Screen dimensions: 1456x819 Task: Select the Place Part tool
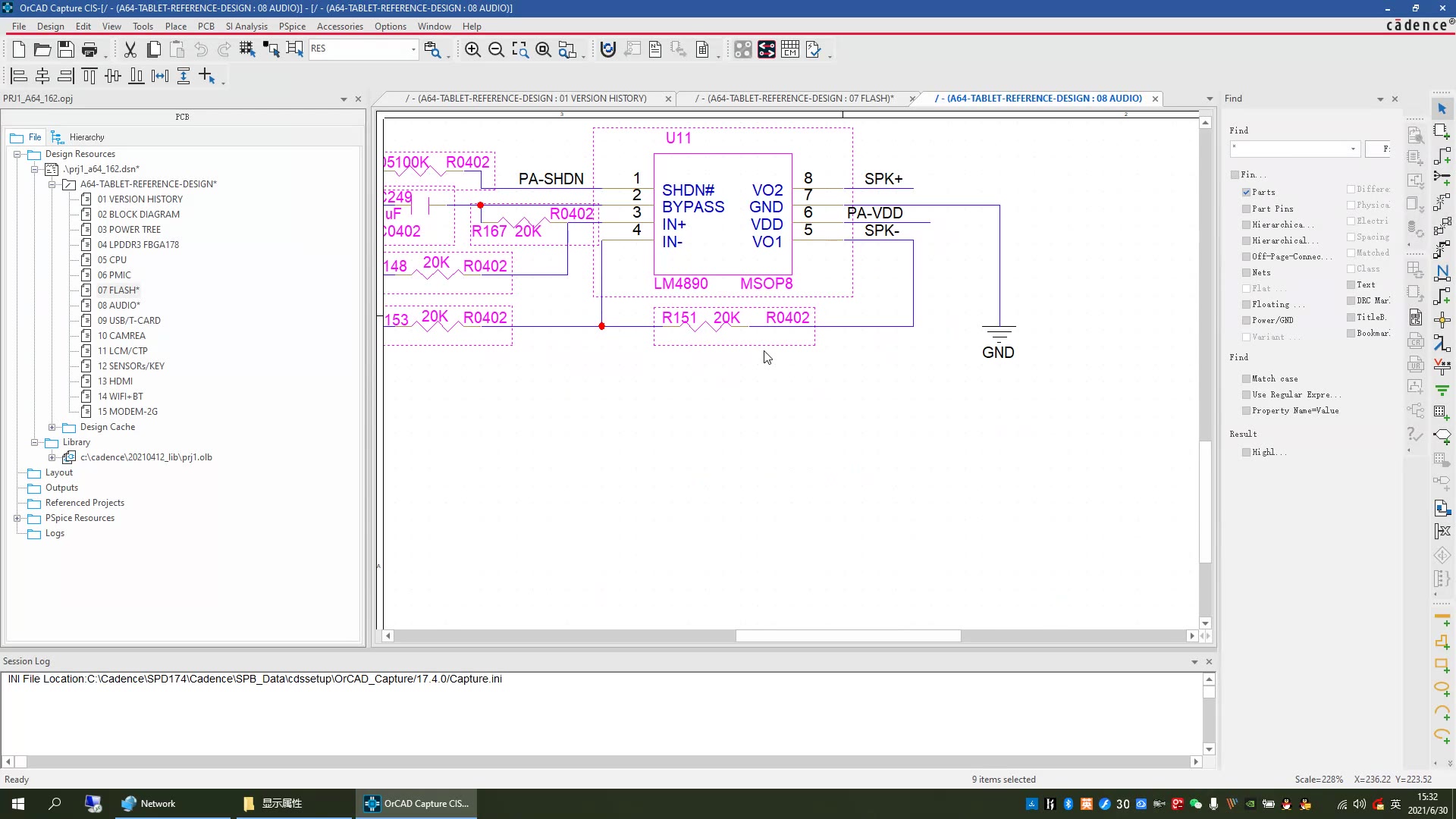(x=1442, y=132)
